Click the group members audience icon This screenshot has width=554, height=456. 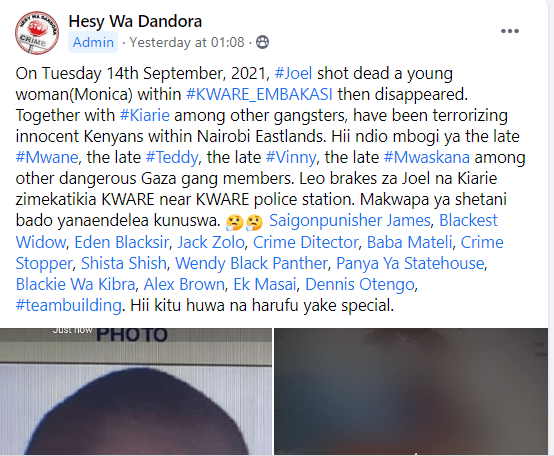tap(262, 42)
